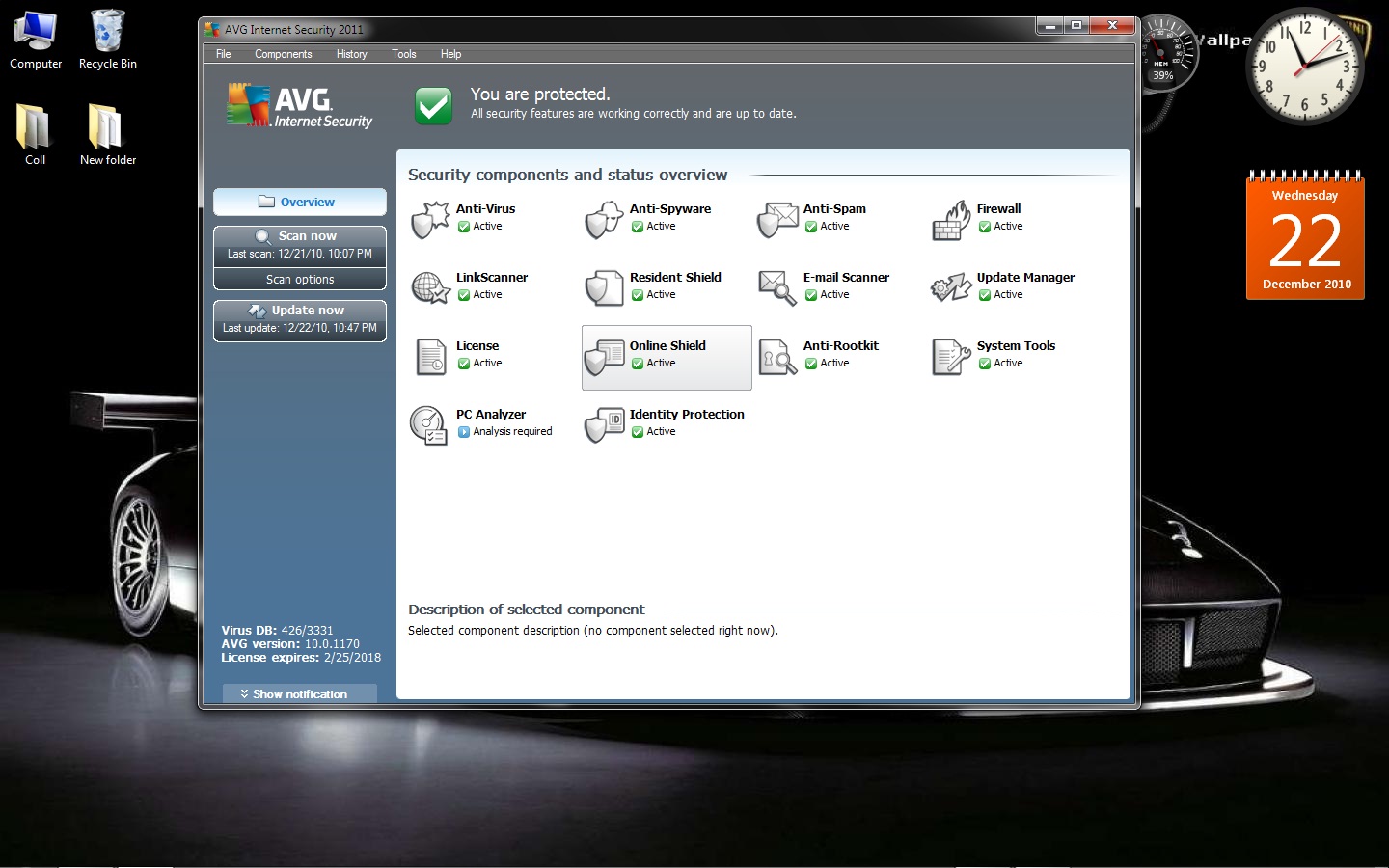Click the System Tools icon
This screenshot has width=1389, height=868.
point(951,357)
